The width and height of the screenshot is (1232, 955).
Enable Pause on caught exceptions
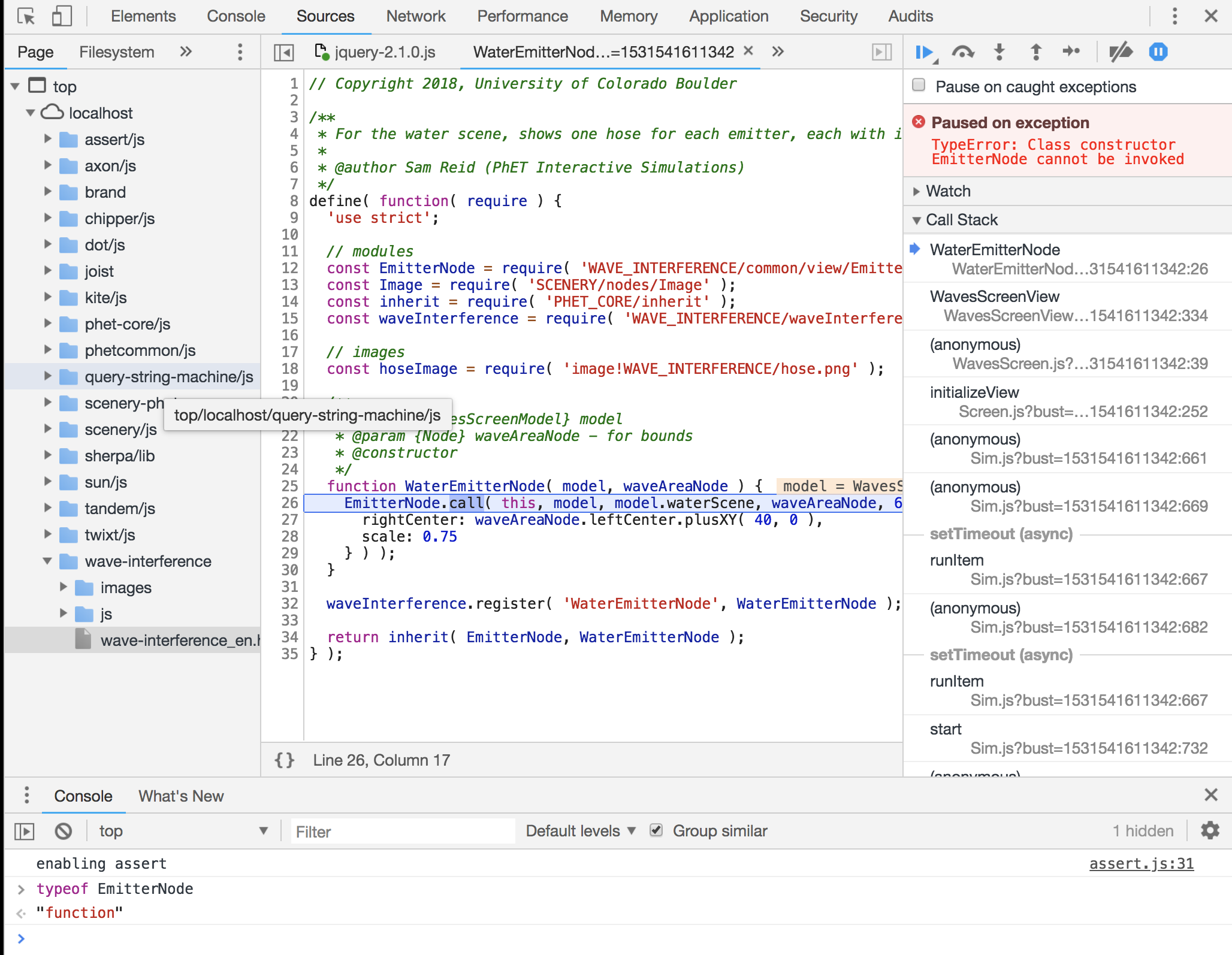coord(919,85)
